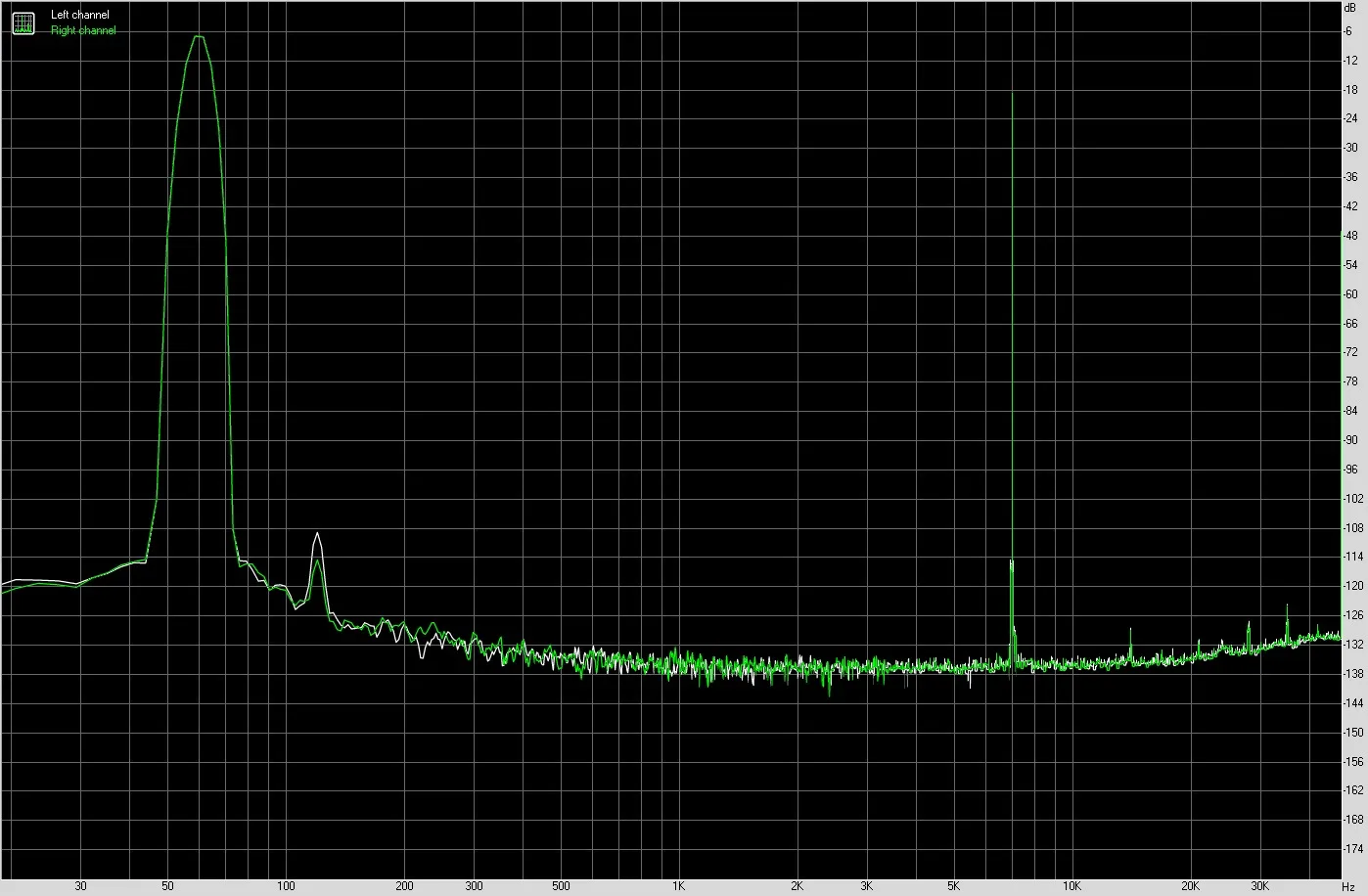Click the -60 dB axis label
Image resolution: width=1368 pixels, height=896 pixels.
click(1351, 294)
